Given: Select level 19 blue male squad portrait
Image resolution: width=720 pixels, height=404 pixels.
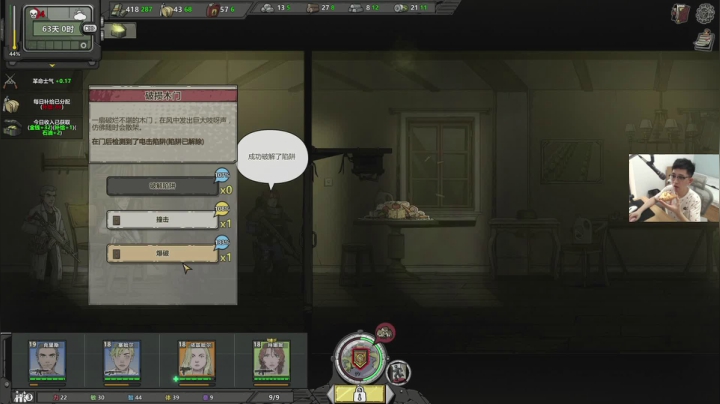Looking at the screenshot, I should pos(47,360).
